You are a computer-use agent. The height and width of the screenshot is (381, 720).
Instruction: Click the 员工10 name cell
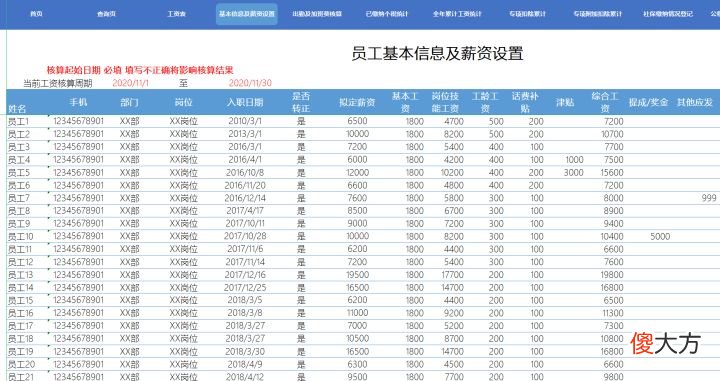21,236
